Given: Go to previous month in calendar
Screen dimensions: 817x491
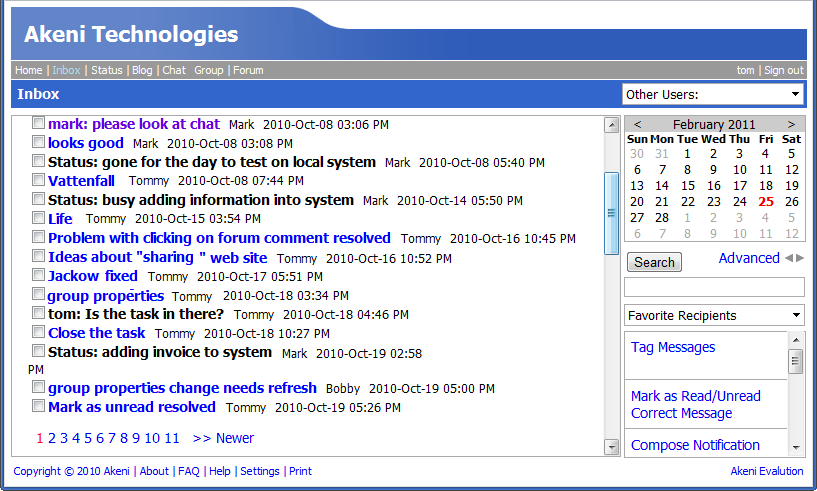Looking at the screenshot, I should [638, 124].
